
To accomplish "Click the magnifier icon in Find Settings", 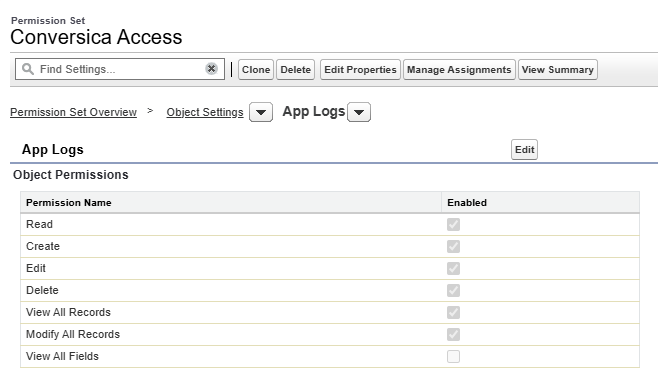I will tap(28, 69).
